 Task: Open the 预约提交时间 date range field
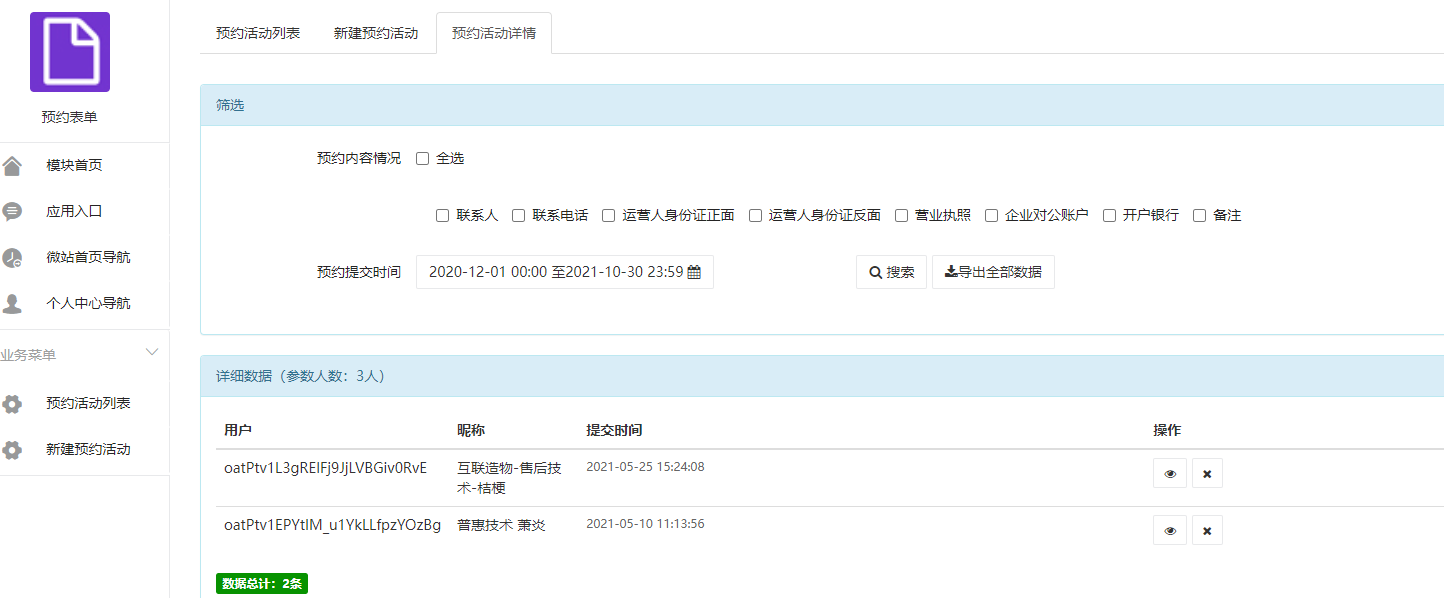pyautogui.click(x=565, y=272)
